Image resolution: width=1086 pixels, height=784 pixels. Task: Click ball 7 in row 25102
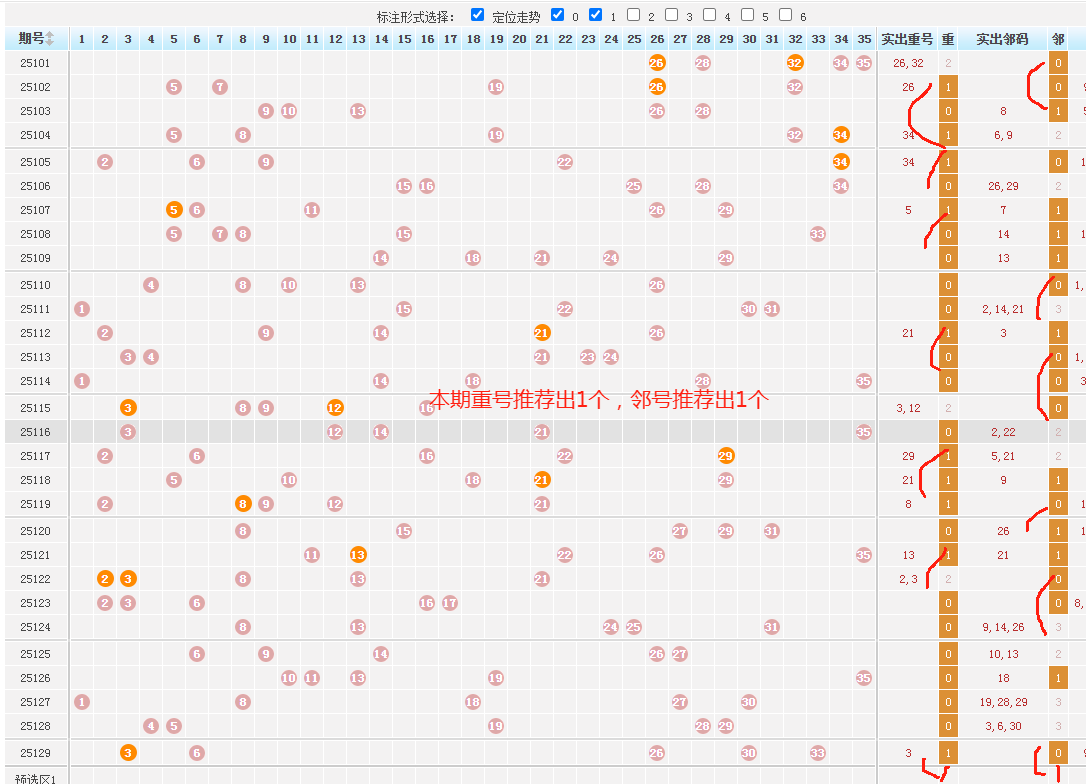(220, 87)
